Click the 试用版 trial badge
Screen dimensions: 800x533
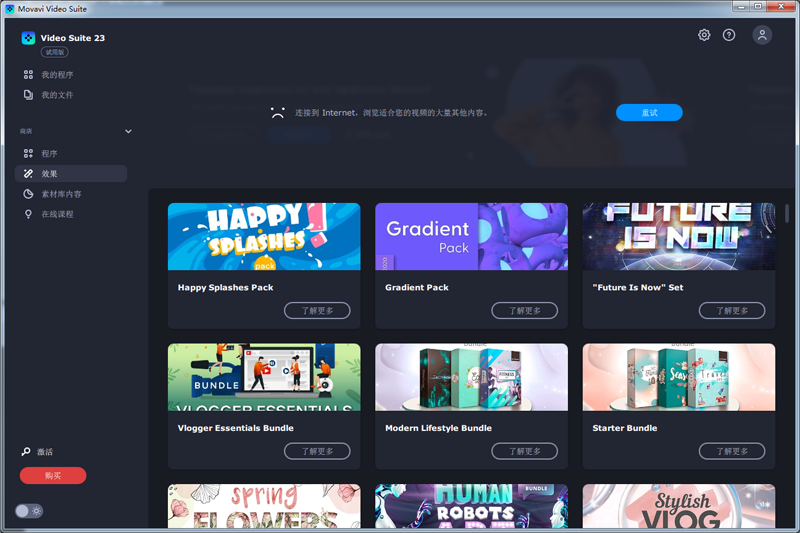coord(55,52)
